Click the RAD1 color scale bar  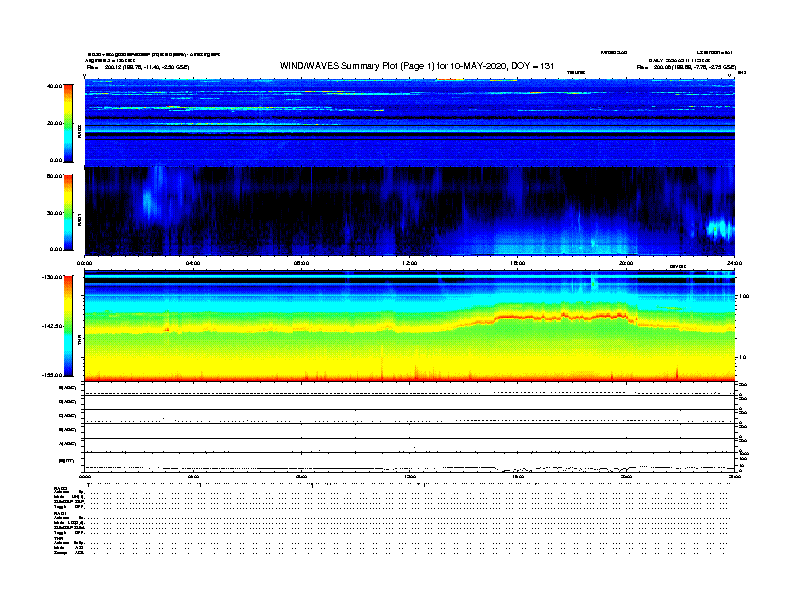(x=68, y=213)
